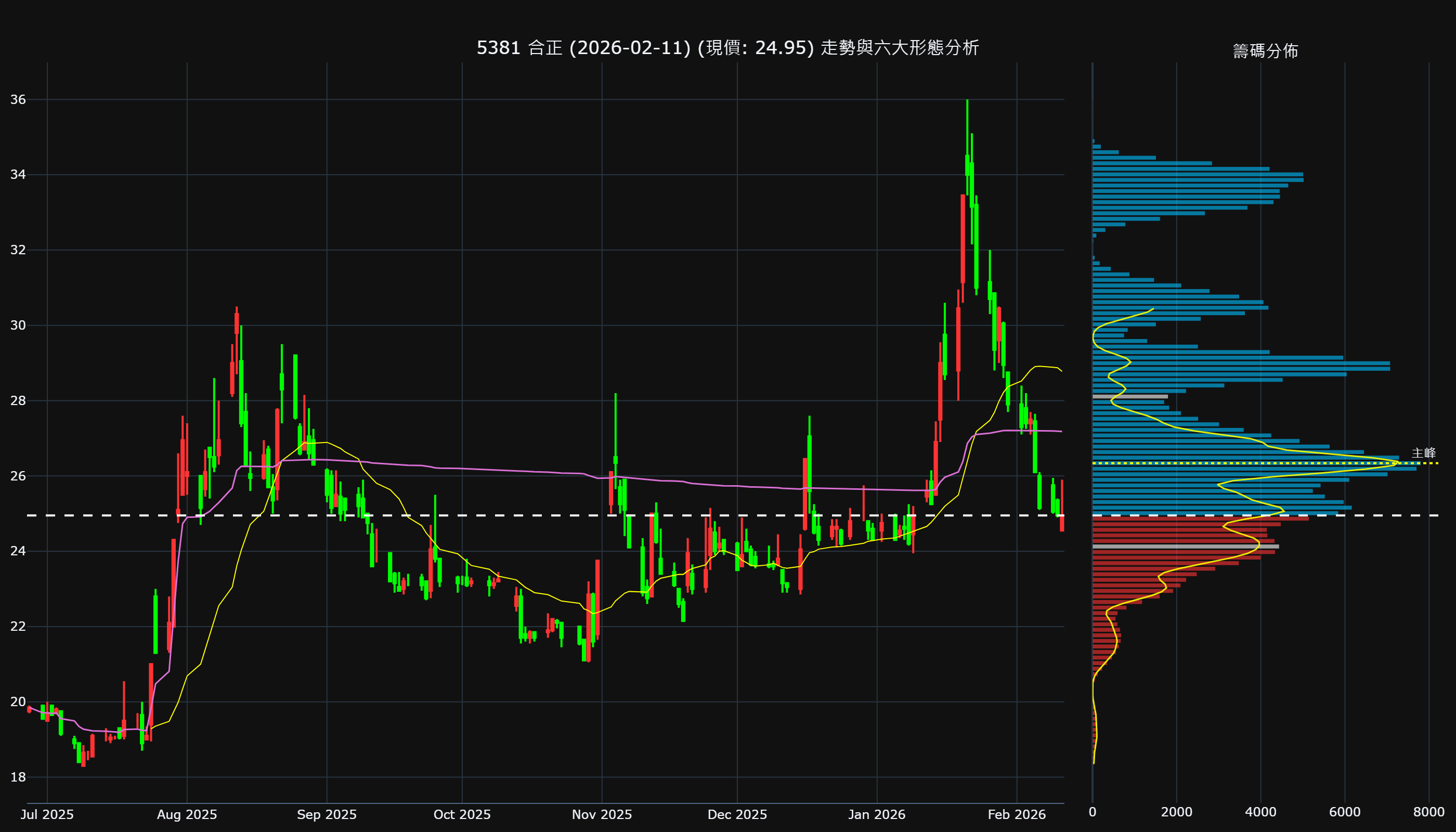Image resolution: width=1456 pixels, height=832 pixels.
Task: Click the 主峰 peak label
Action: tap(1423, 453)
